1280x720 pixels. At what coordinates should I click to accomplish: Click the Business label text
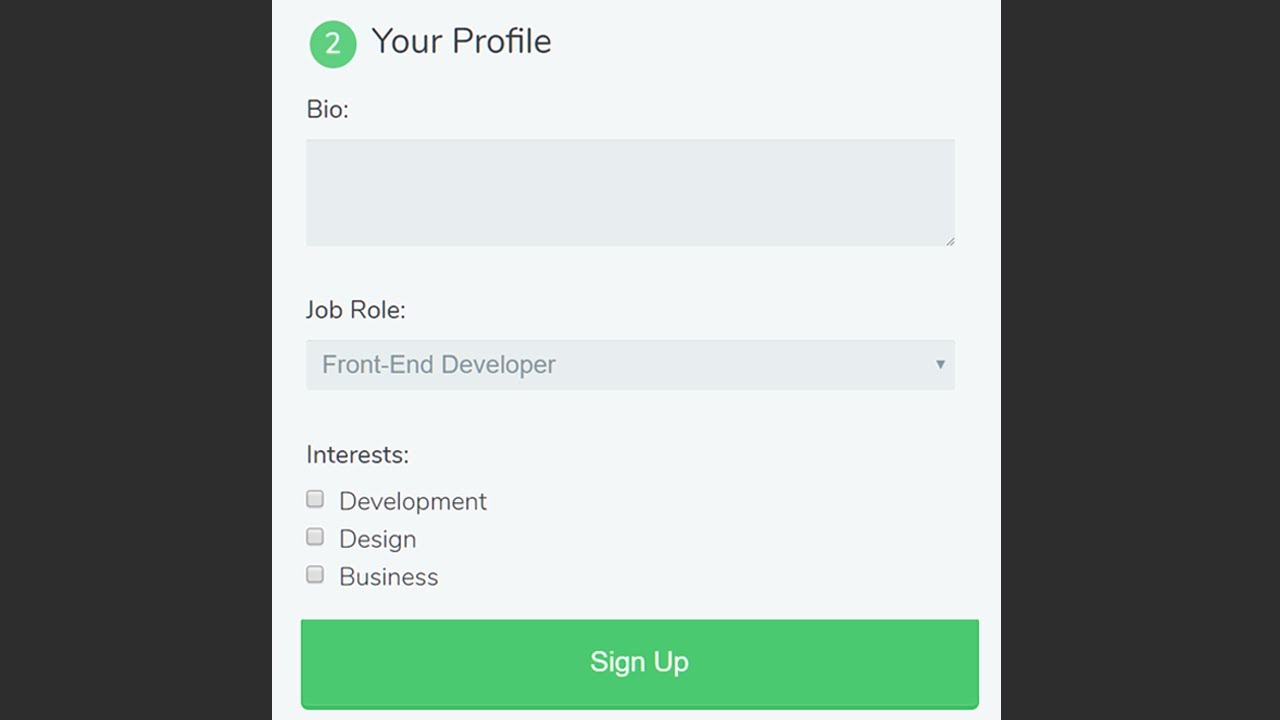click(x=388, y=577)
